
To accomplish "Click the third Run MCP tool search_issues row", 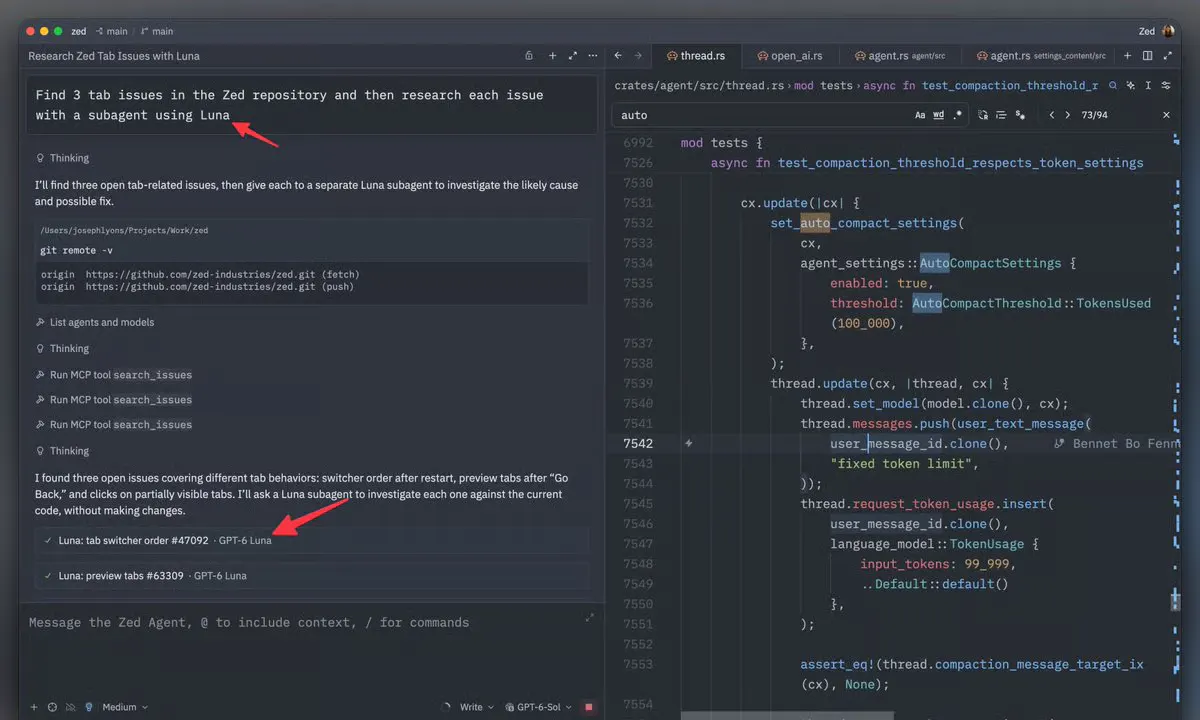I will click(113, 425).
